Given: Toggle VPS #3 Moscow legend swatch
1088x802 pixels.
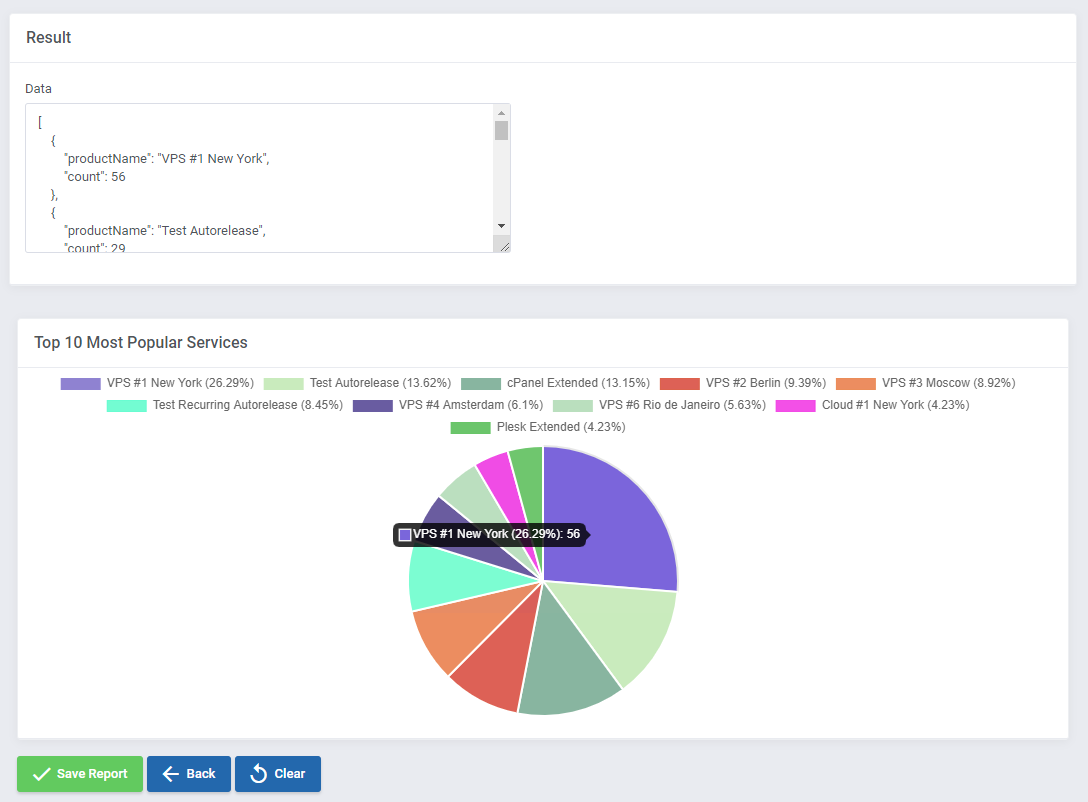Looking at the screenshot, I should pos(856,384).
